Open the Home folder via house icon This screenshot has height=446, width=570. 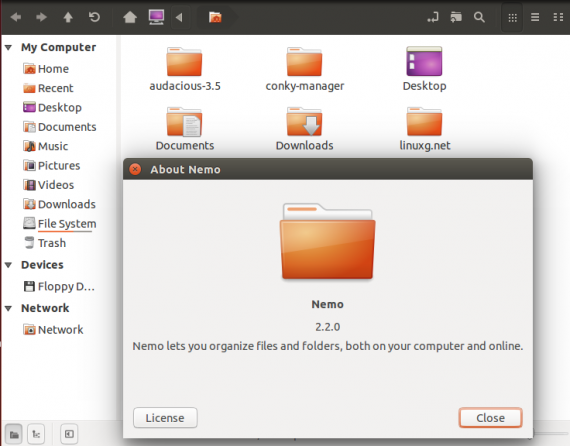(130, 17)
